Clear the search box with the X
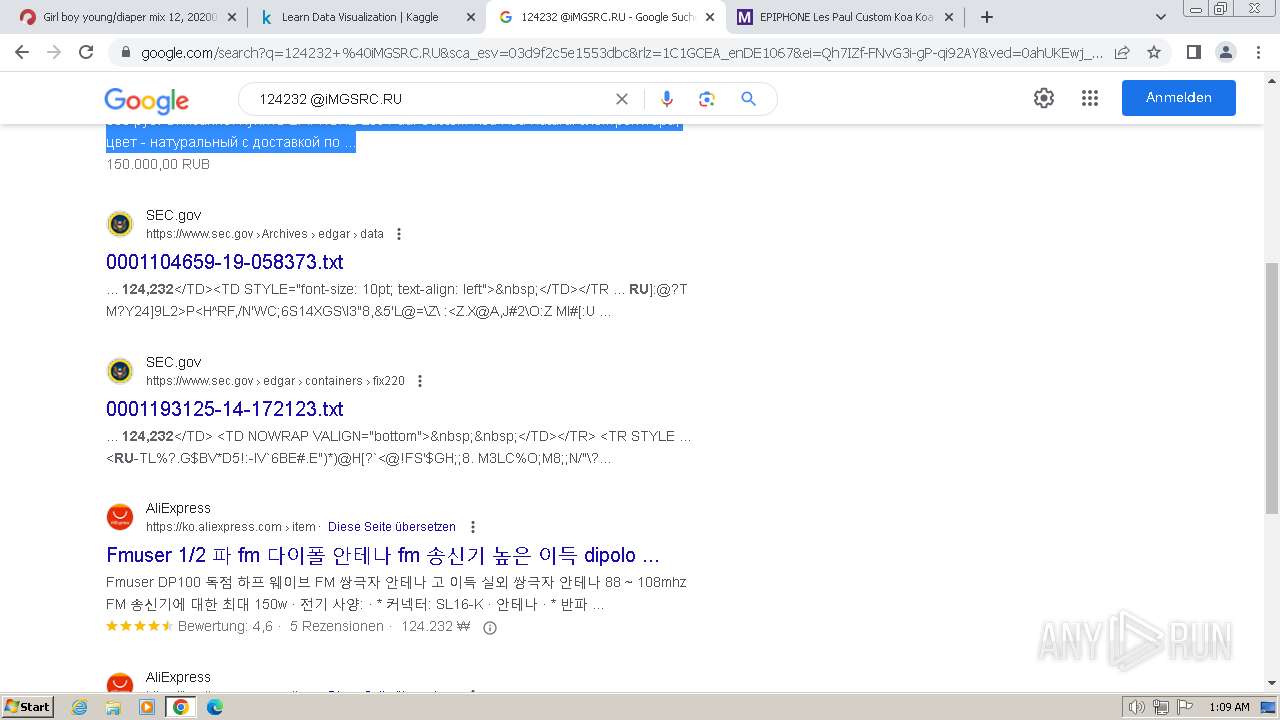 [x=622, y=99]
